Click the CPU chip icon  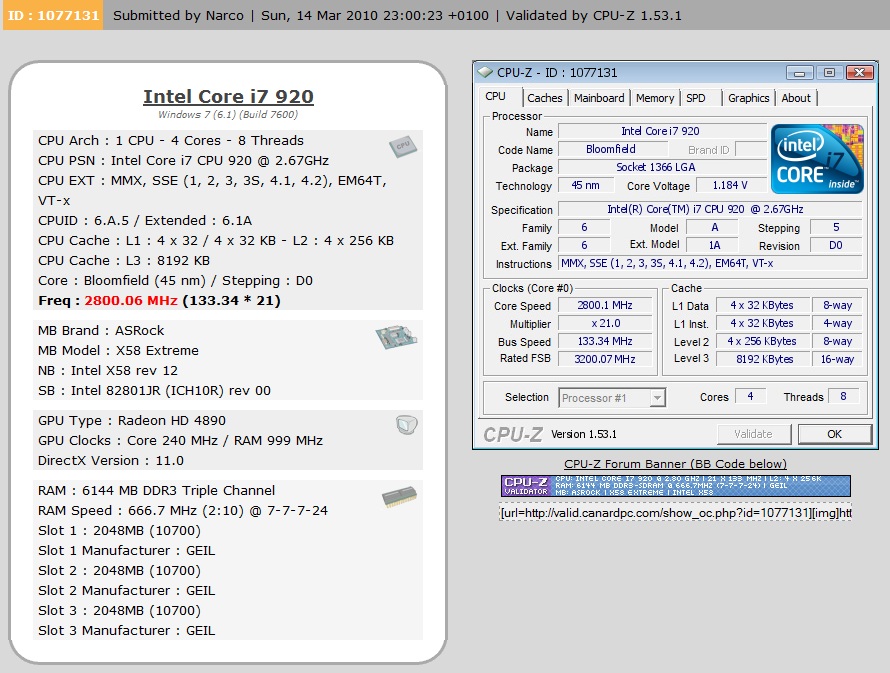click(402, 146)
